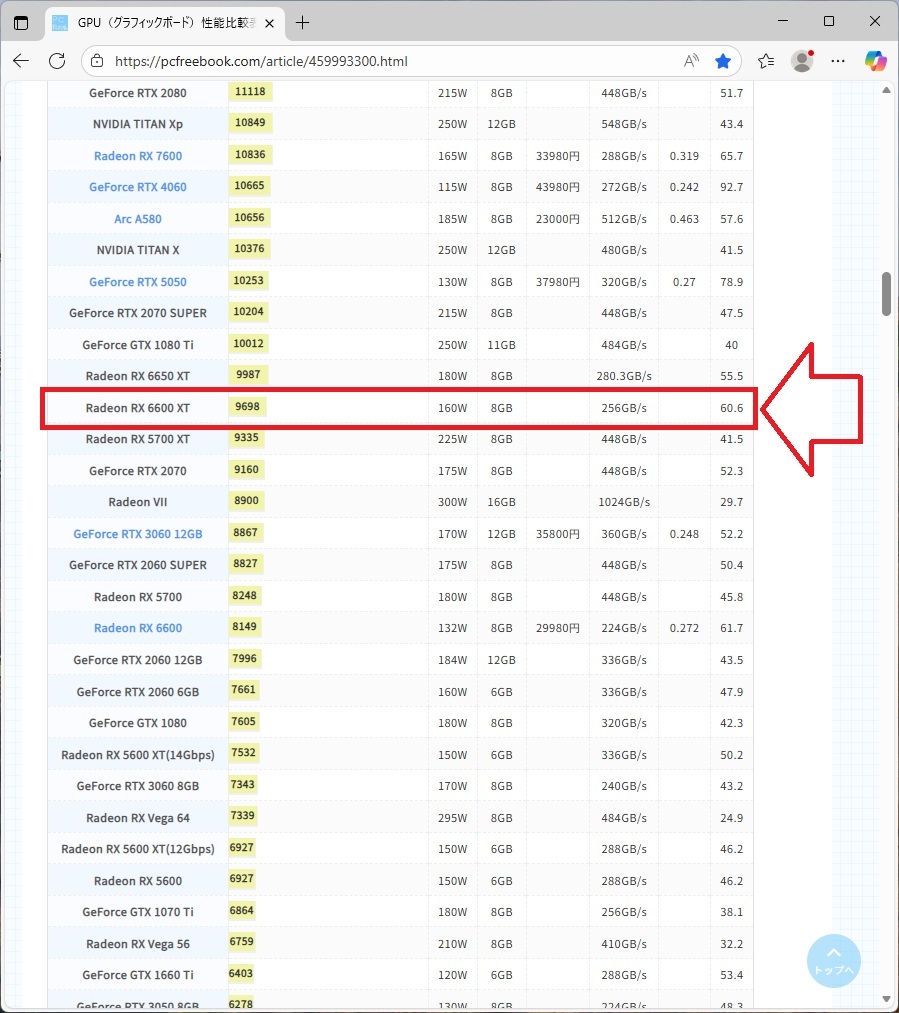Screen dimensions: 899x1013
Task: Jump to top with the トップへ button
Action: coord(833,961)
